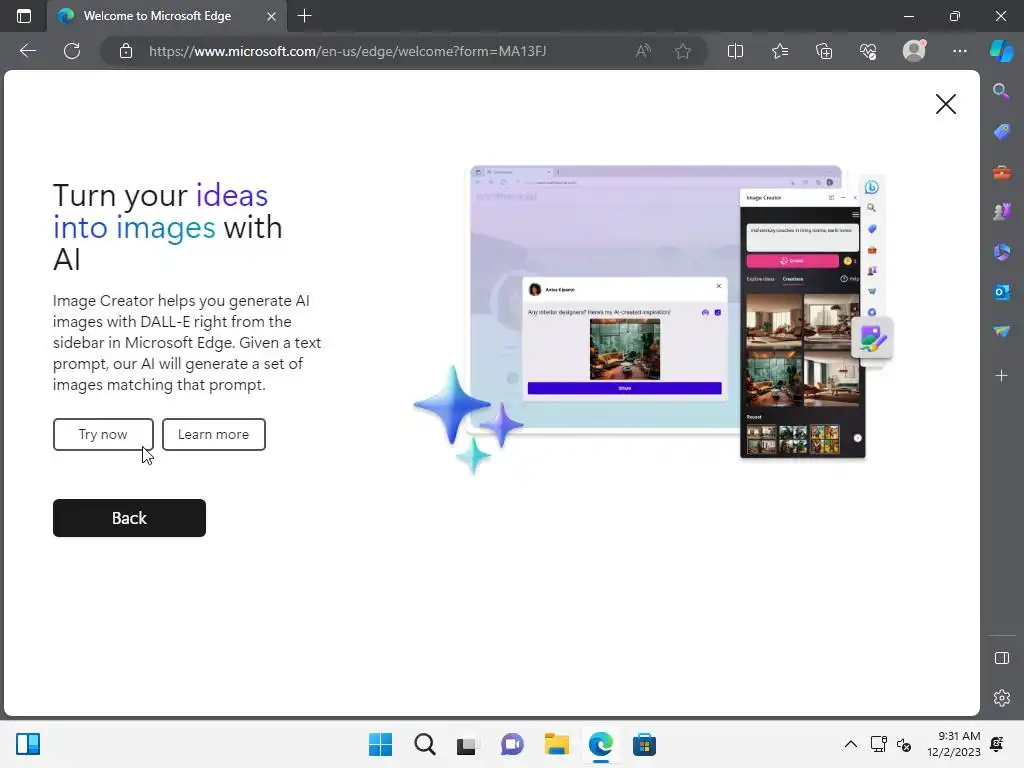Image resolution: width=1024 pixels, height=768 pixels.
Task: Click the Learn more button
Action: pos(214,434)
